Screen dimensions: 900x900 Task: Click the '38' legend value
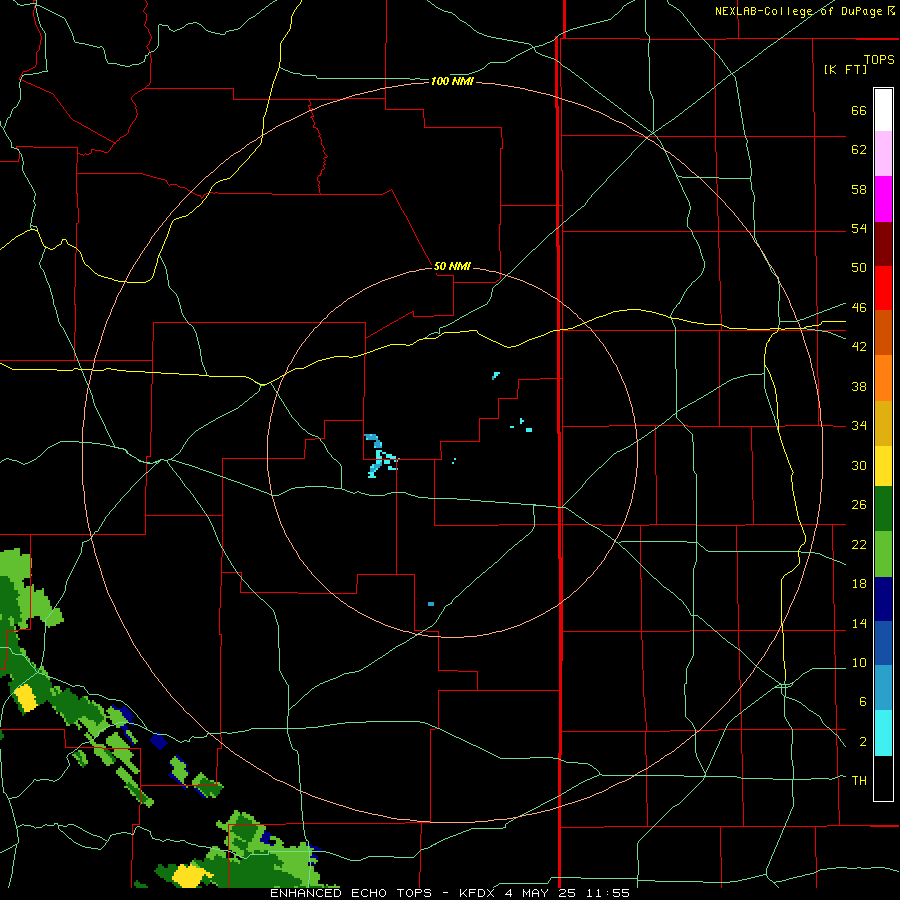[859, 386]
